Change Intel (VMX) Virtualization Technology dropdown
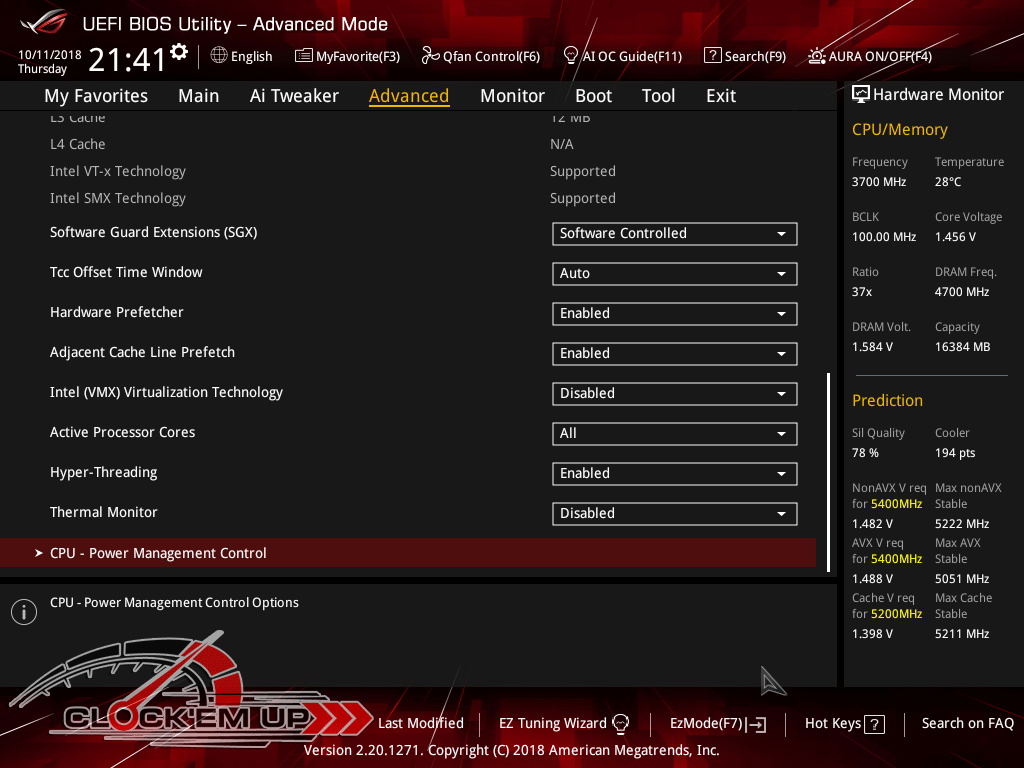 click(674, 394)
